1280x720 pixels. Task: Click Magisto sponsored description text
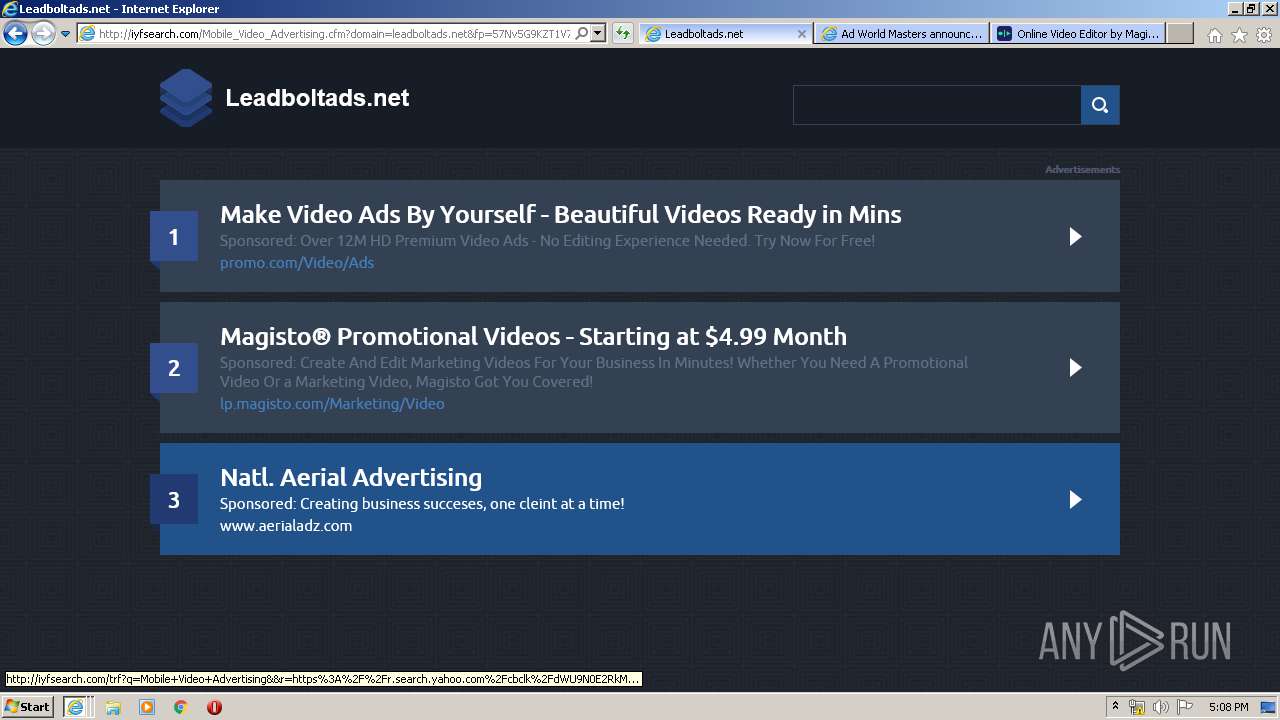(594, 372)
